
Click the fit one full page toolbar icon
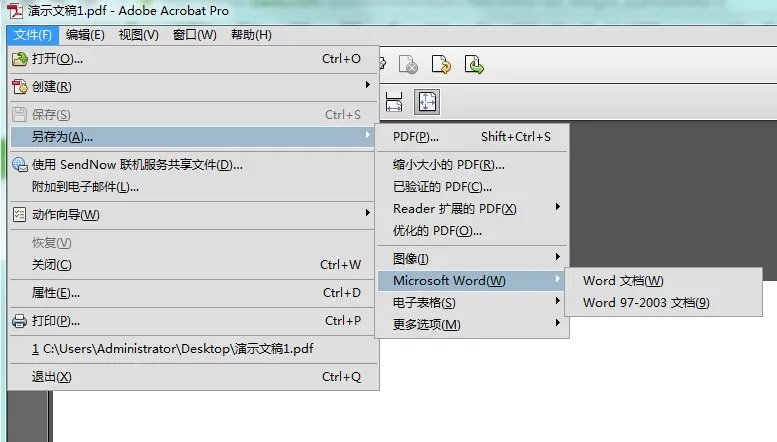tap(427, 102)
